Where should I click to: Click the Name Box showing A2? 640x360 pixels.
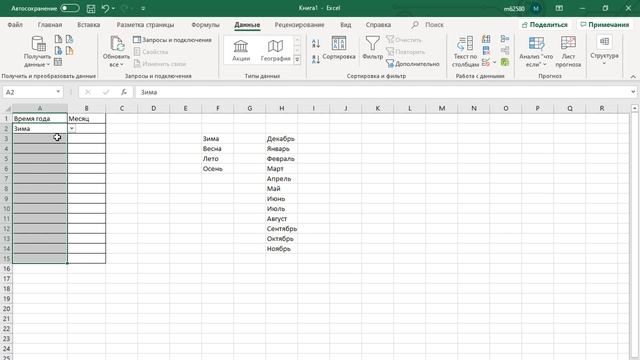coord(28,92)
